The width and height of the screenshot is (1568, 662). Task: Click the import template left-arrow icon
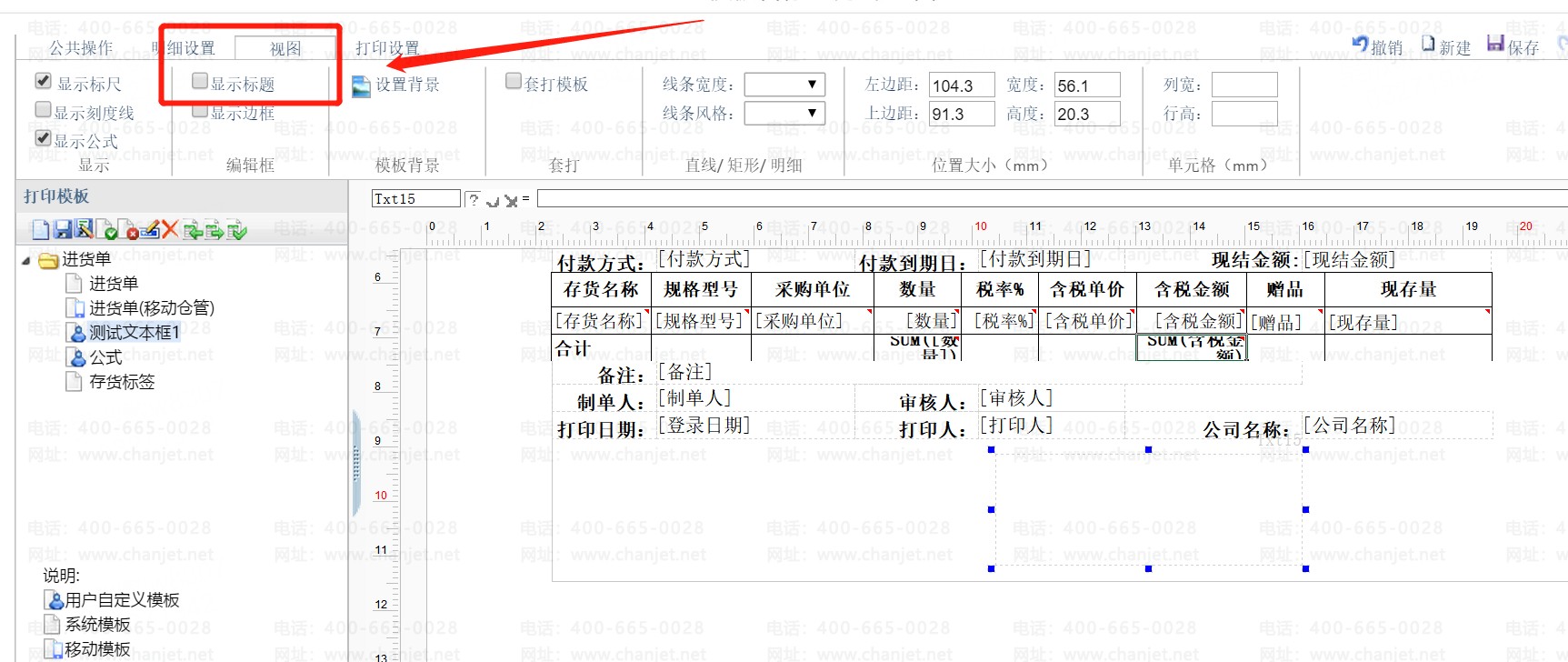point(193,230)
